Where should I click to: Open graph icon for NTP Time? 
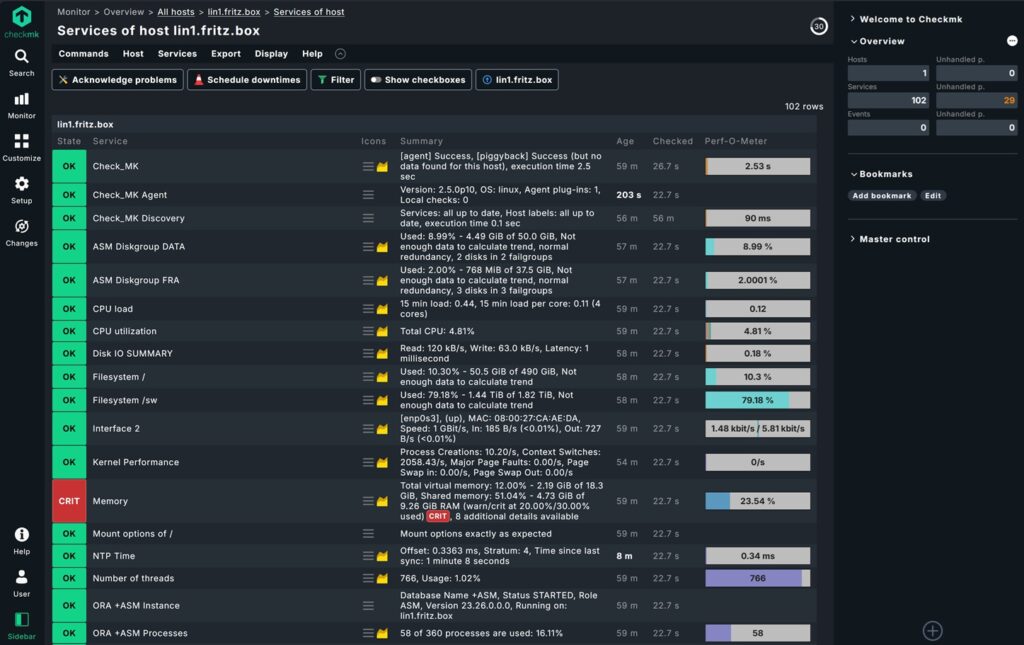(382, 556)
